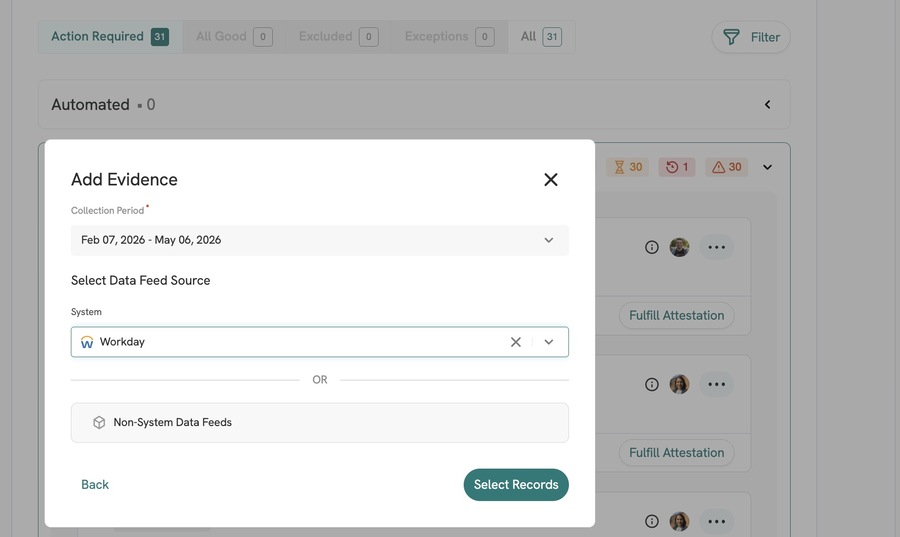The image size is (900, 537).
Task: Click the overdue clock badge showing 1
Action: [x=677, y=167]
